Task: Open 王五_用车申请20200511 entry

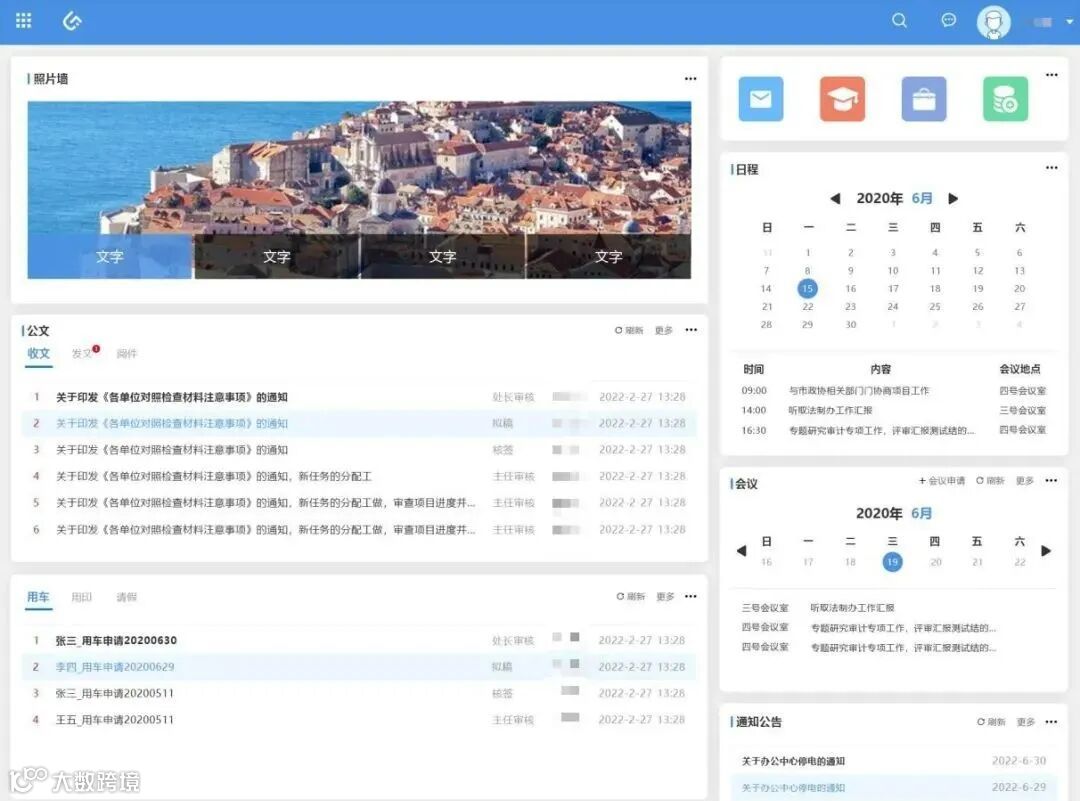Action: (x=359, y=720)
